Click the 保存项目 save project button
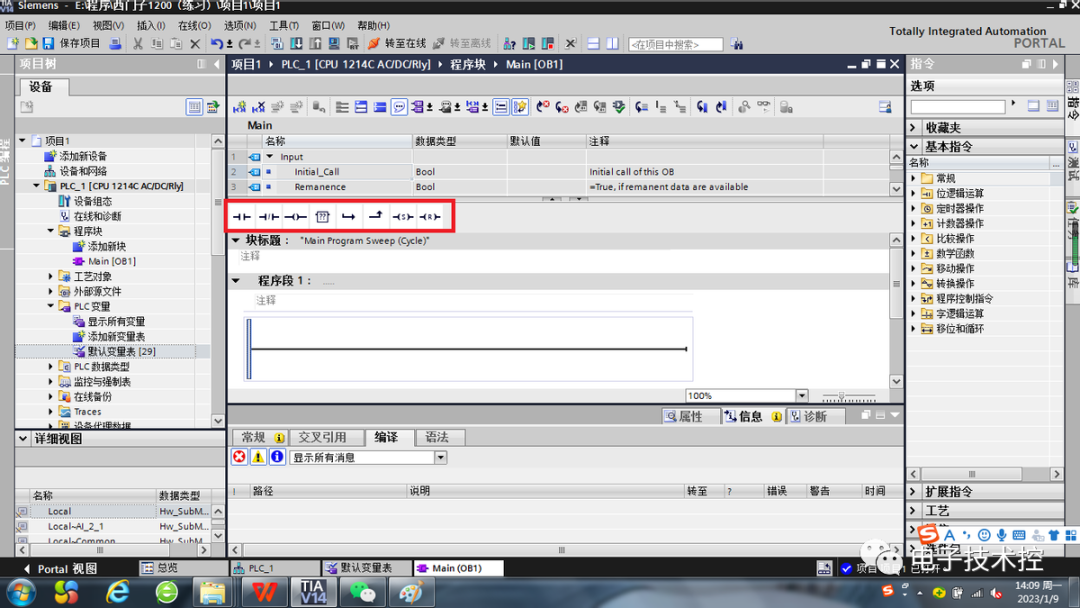The image size is (1080, 608). pyautogui.click(x=71, y=43)
